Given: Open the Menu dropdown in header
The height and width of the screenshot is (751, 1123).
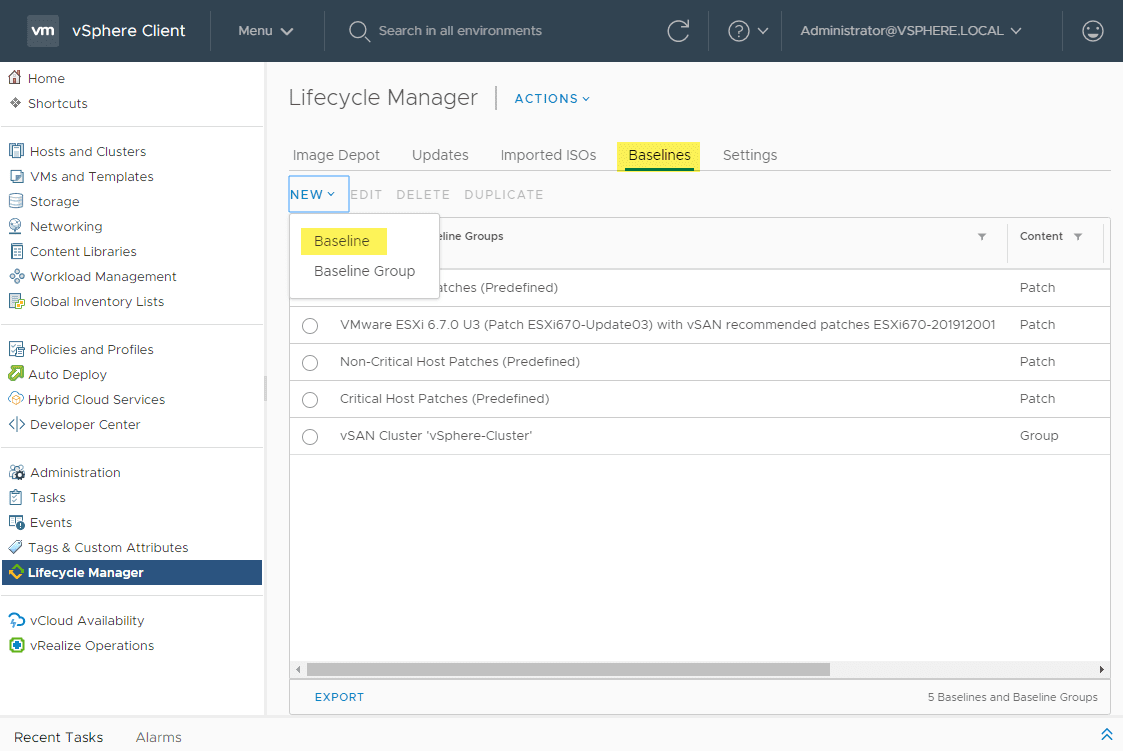Looking at the screenshot, I should point(266,31).
